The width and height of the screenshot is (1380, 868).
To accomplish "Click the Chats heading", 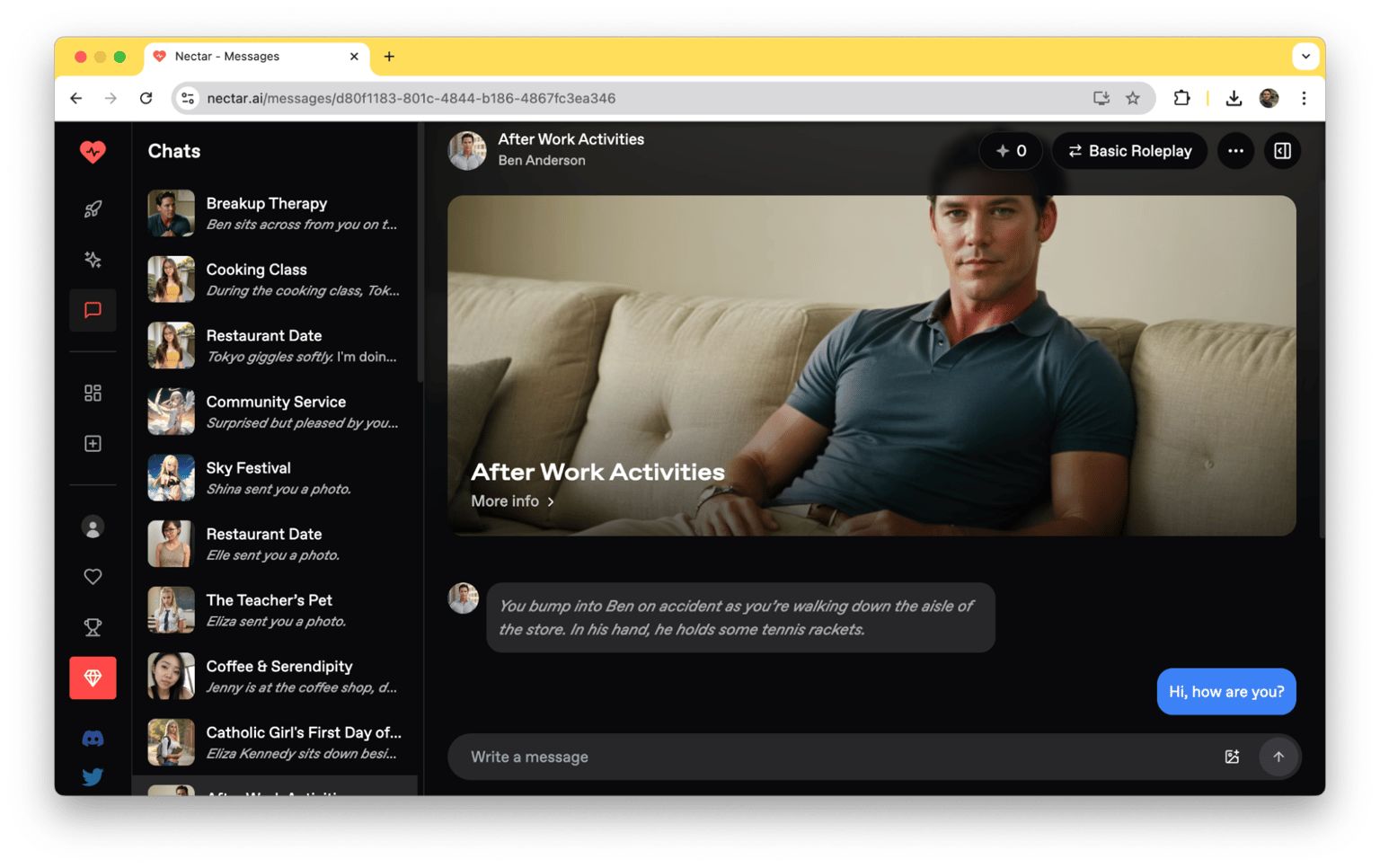I will point(174,151).
